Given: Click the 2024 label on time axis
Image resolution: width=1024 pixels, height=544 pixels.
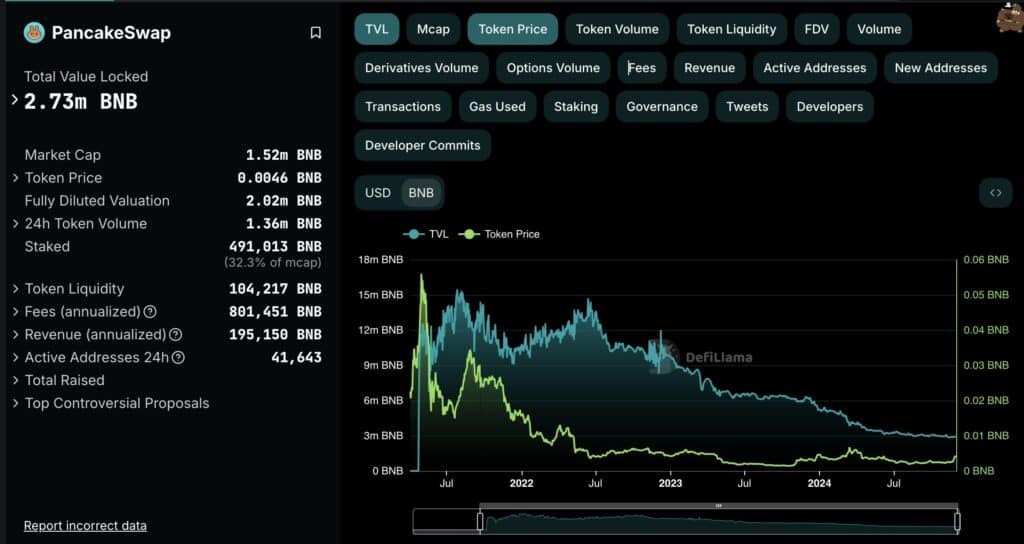Looking at the screenshot, I should coord(819,483).
